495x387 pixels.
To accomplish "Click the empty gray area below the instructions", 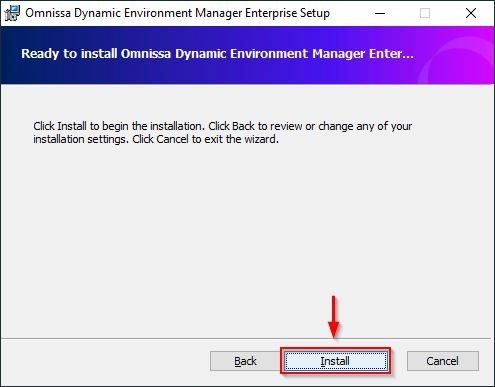I will 247,233.
